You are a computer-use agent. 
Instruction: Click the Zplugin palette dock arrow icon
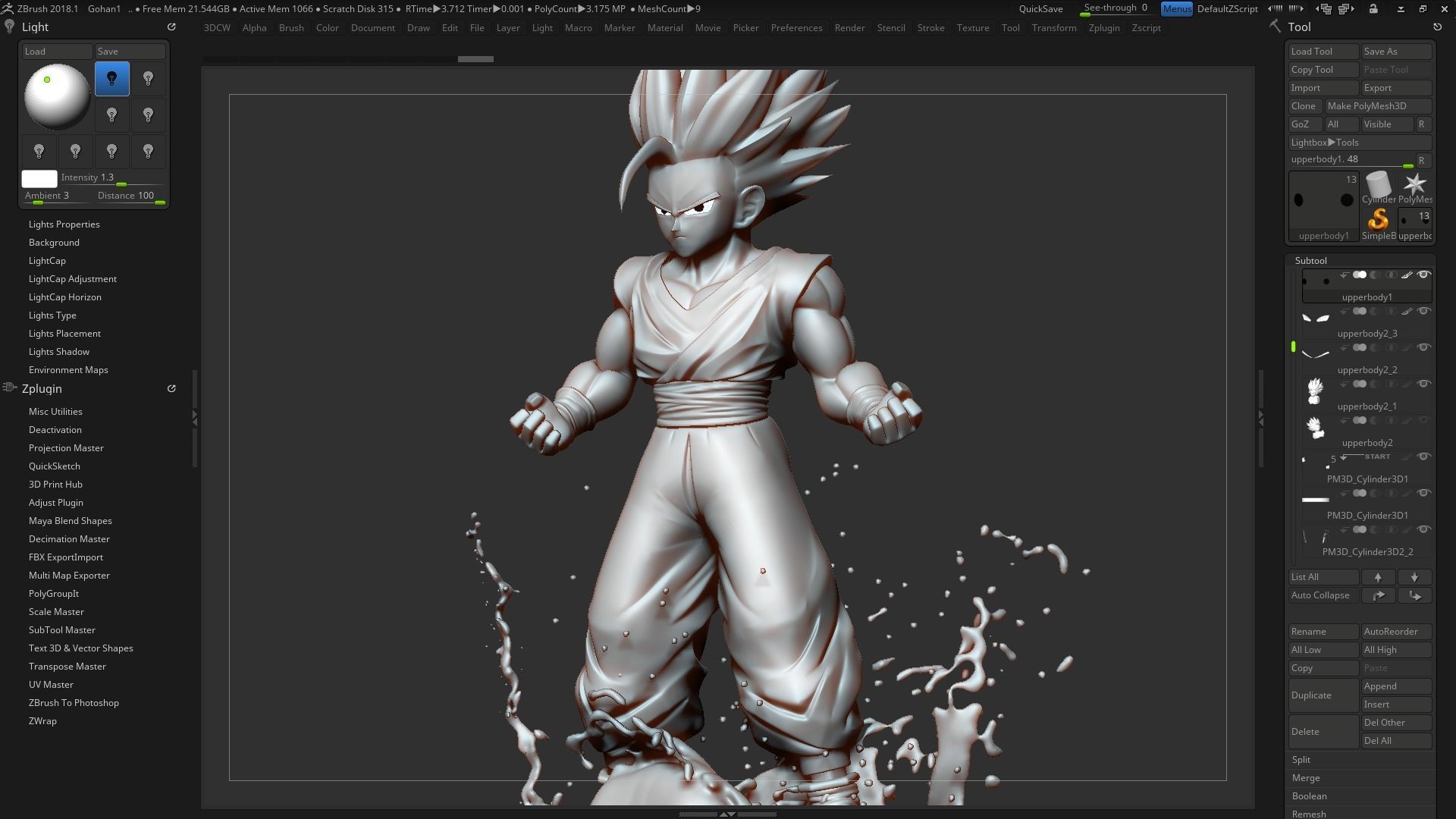point(171,388)
